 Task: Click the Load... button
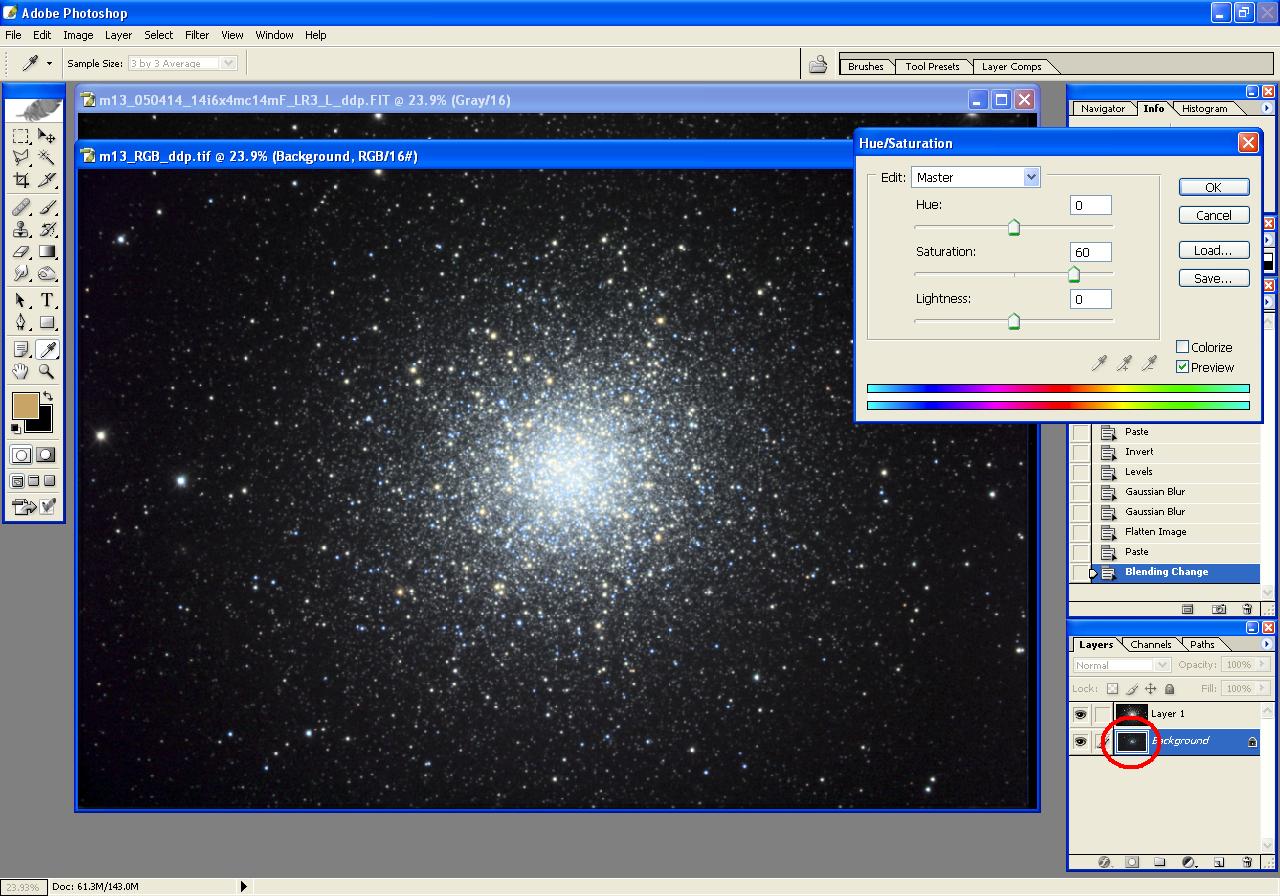point(1213,250)
